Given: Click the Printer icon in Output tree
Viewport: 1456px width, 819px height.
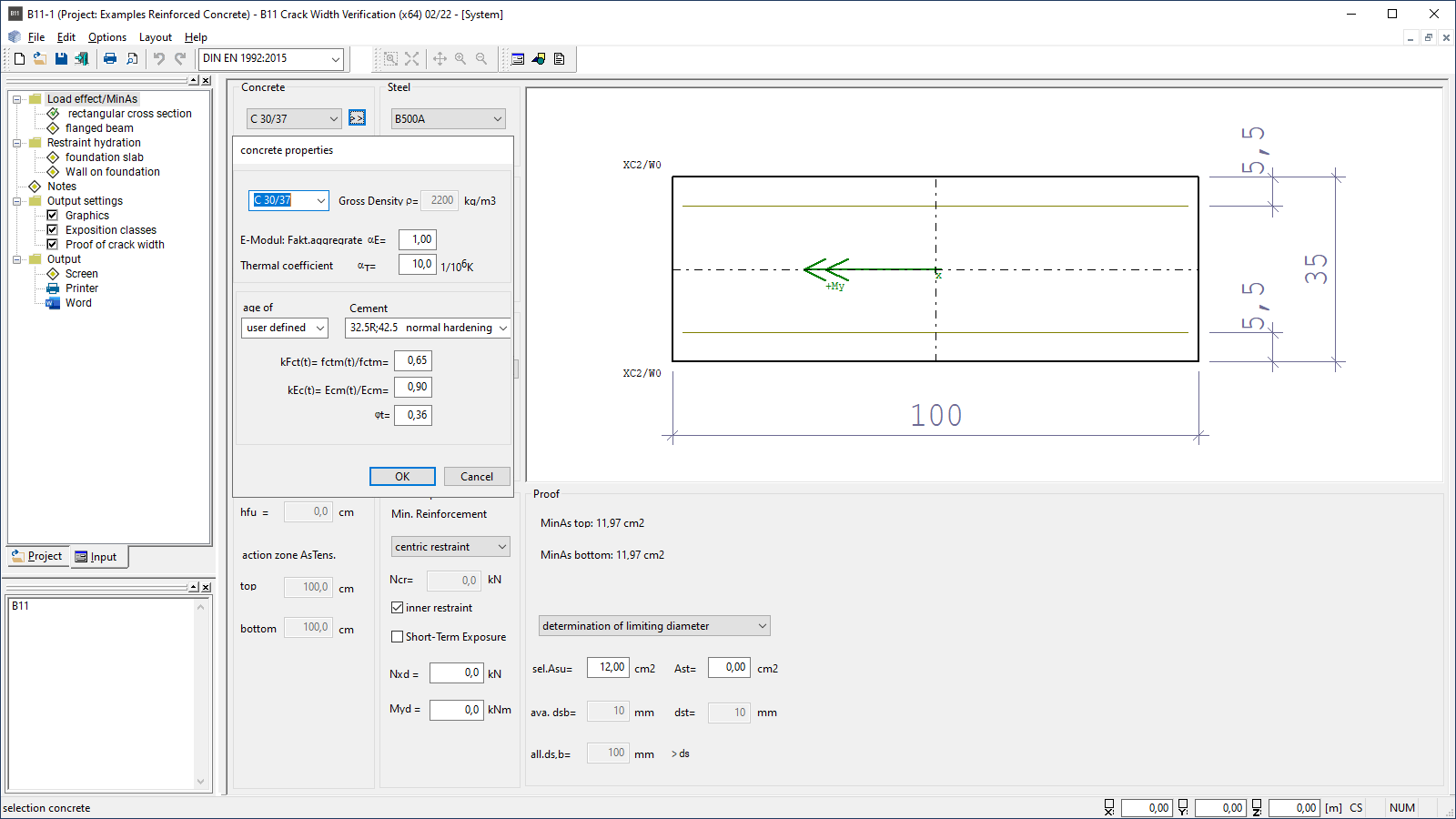Looking at the screenshot, I should [x=53, y=288].
